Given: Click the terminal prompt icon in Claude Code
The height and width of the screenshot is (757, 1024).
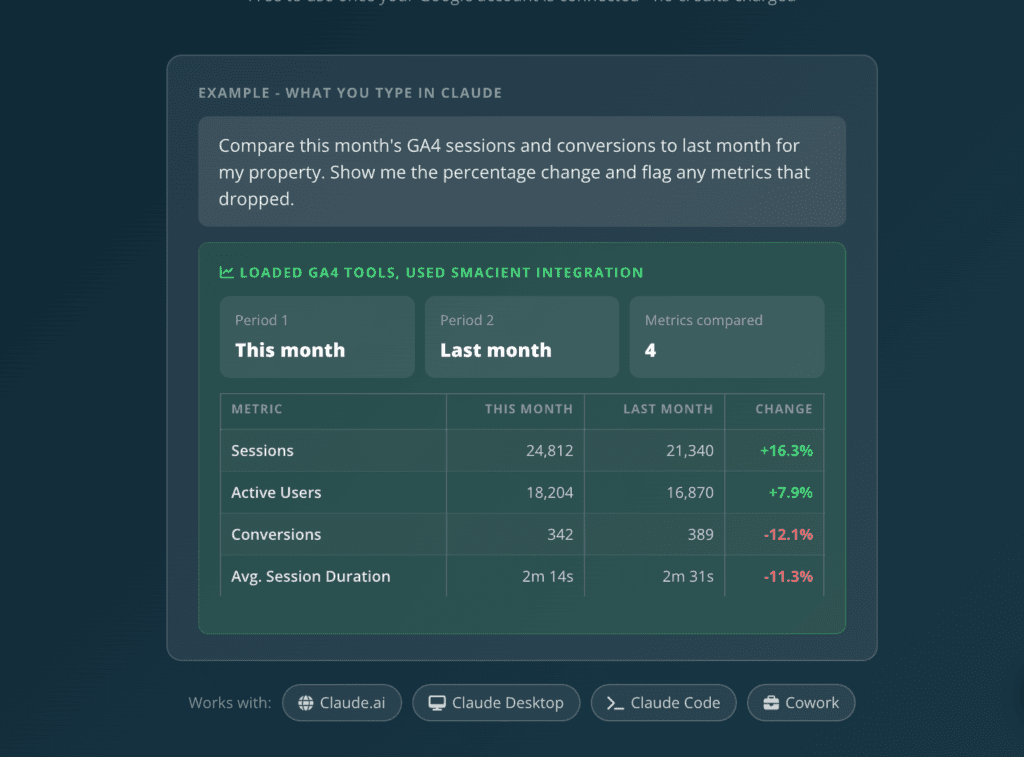Looking at the screenshot, I should [615, 703].
